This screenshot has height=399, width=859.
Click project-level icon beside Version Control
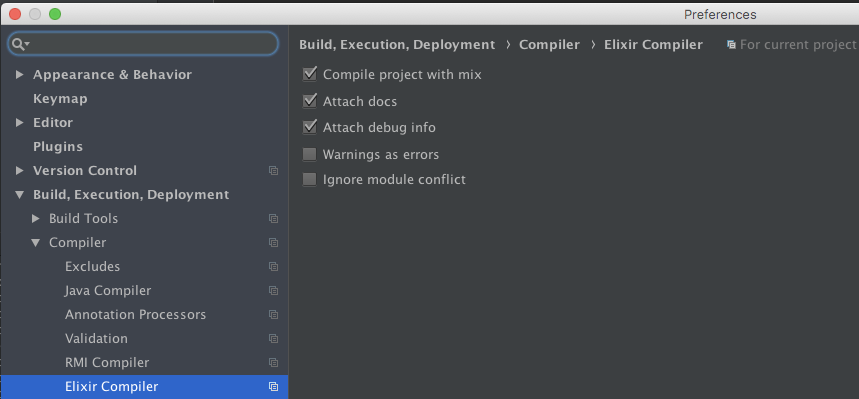click(273, 170)
